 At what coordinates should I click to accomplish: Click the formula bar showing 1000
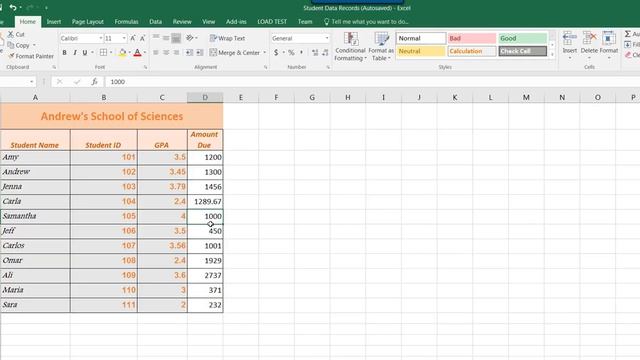[x=371, y=82]
